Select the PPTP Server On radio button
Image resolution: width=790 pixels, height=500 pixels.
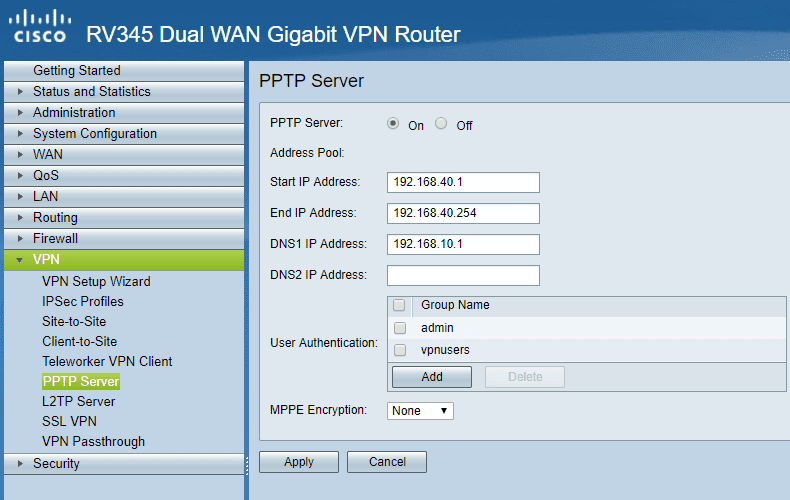click(393, 123)
